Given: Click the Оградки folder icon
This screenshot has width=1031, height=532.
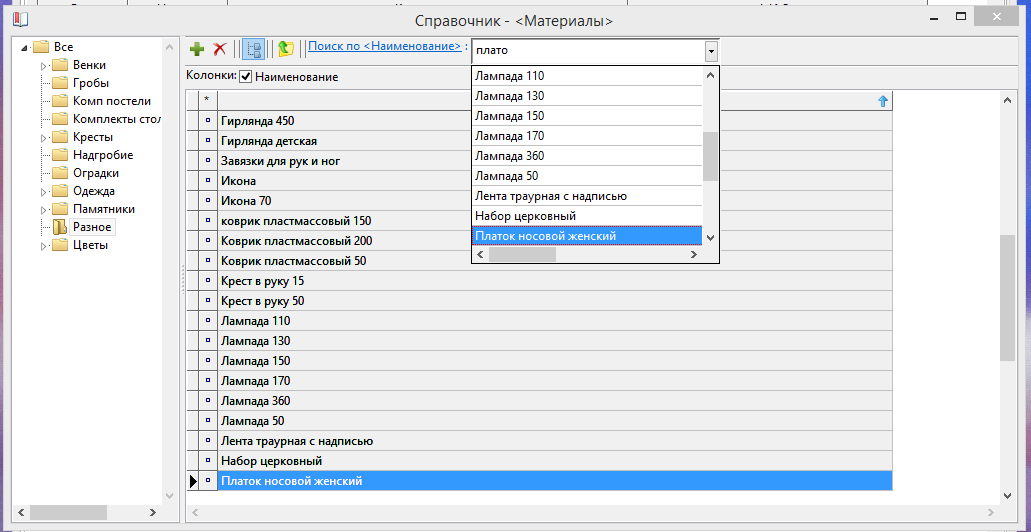Looking at the screenshot, I should click(60, 173).
